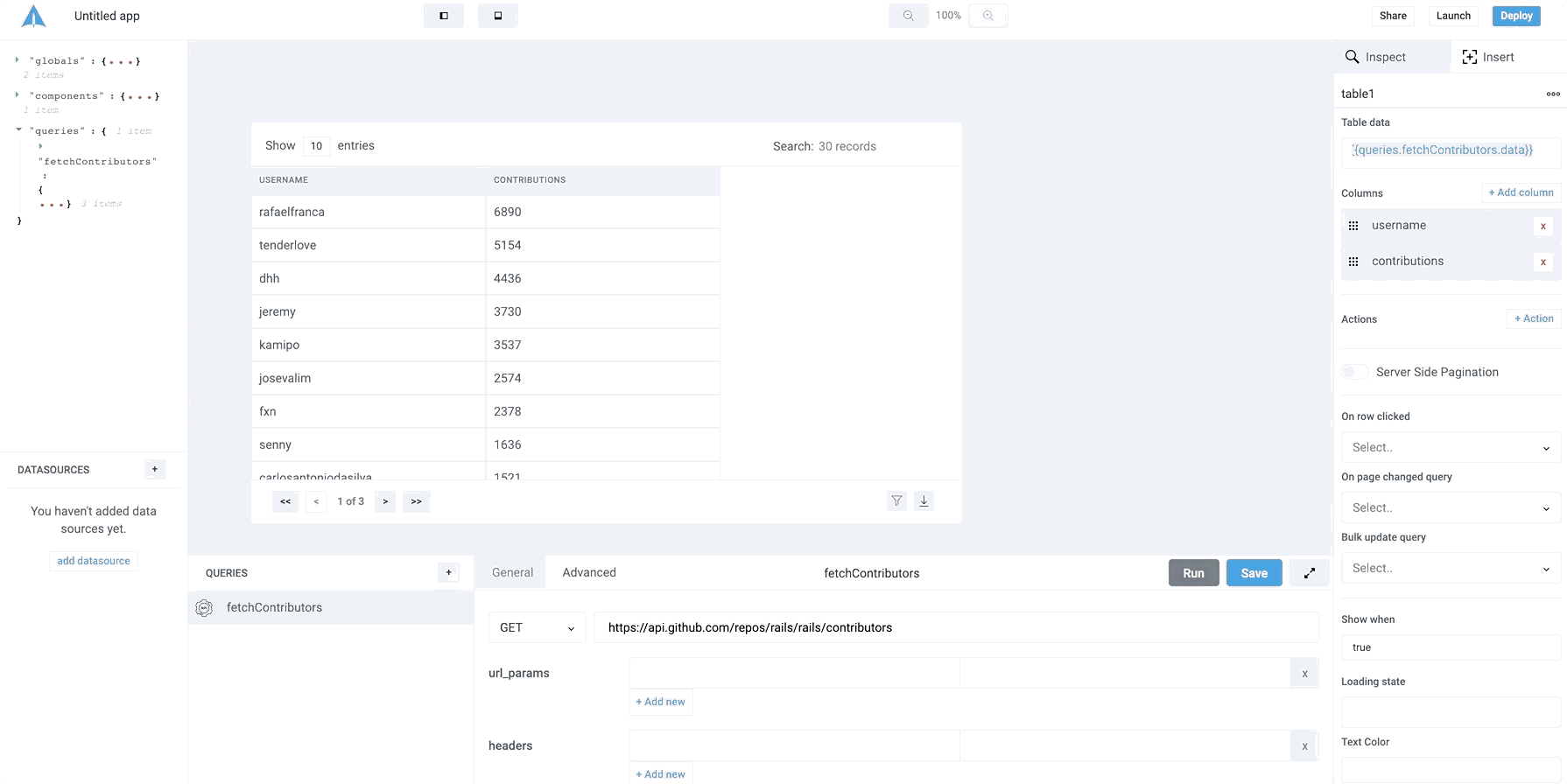Open the GET method dropdown

point(537,627)
